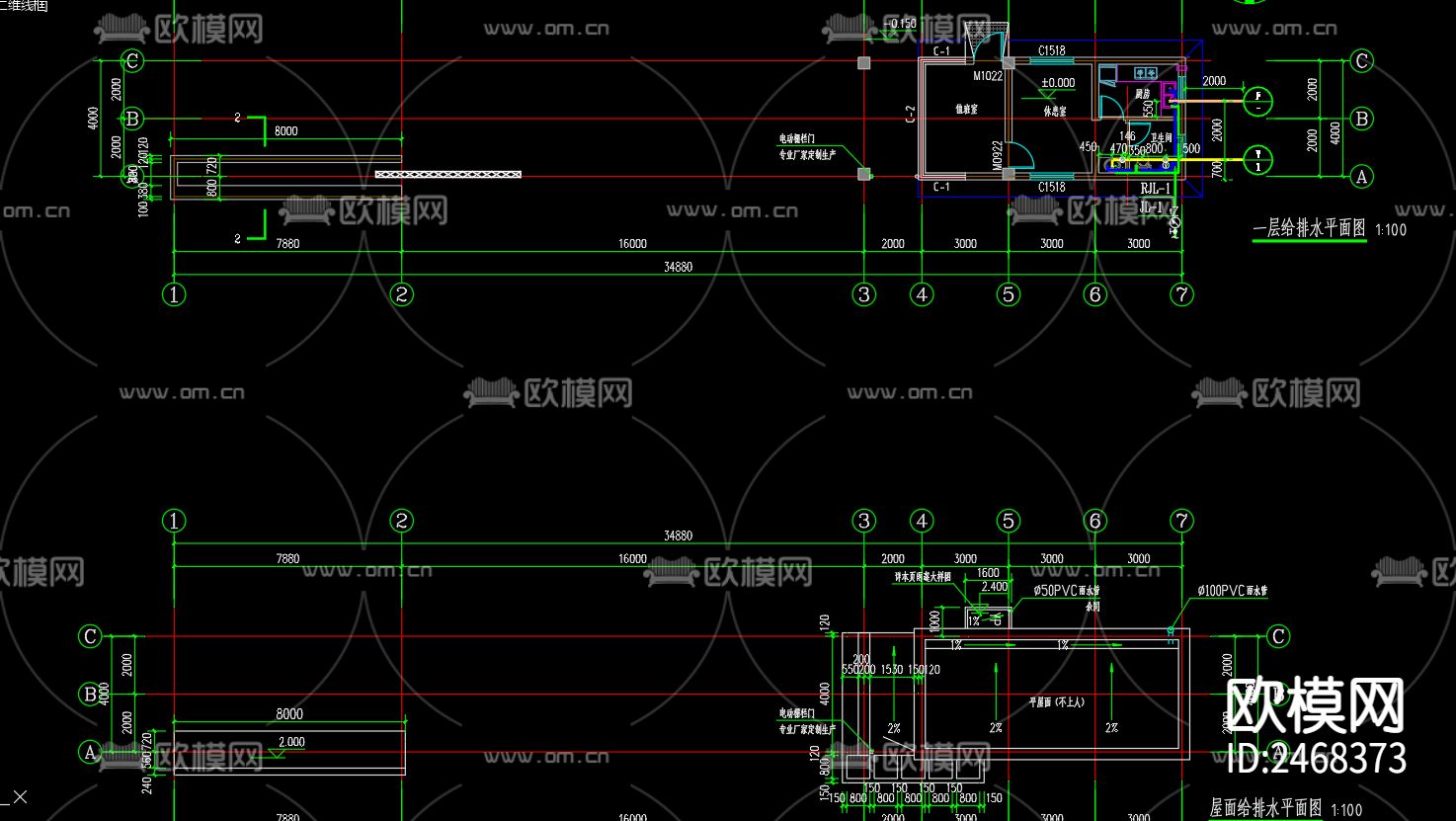Image resolution: width=1456 pixels, height=821 pixels.
Task: Click axis bubble 3 under first-floor plan
Action: 864,293
